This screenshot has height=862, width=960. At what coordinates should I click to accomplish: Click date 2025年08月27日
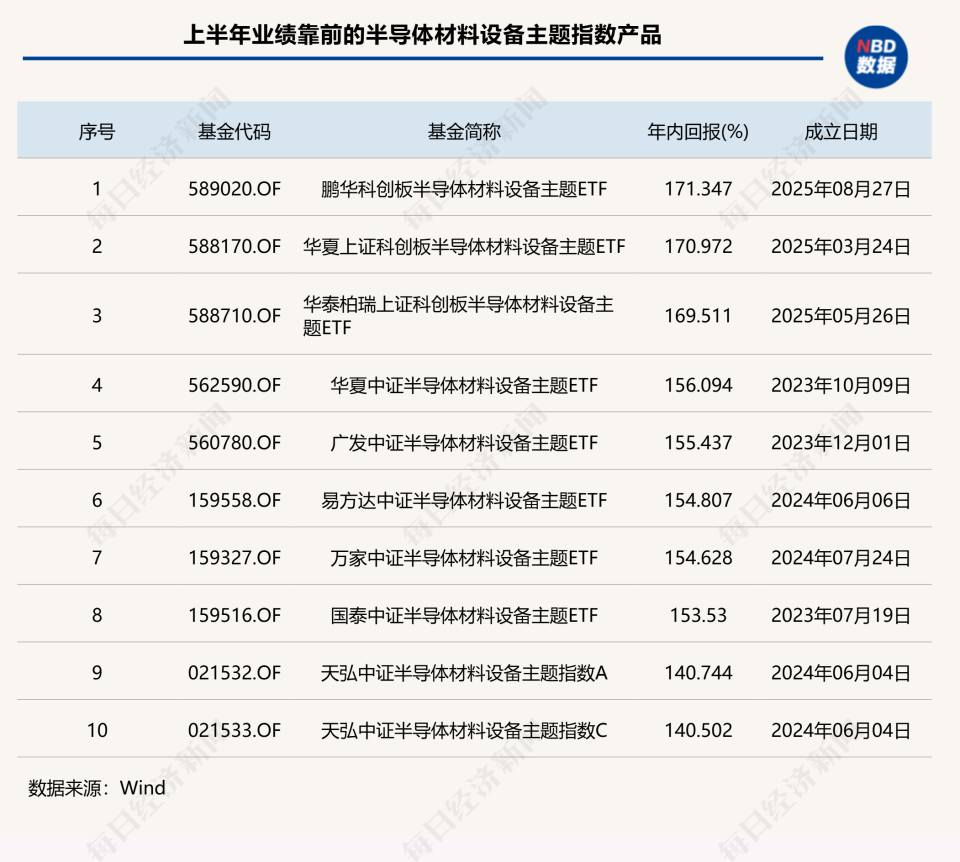tap(841, 189)
